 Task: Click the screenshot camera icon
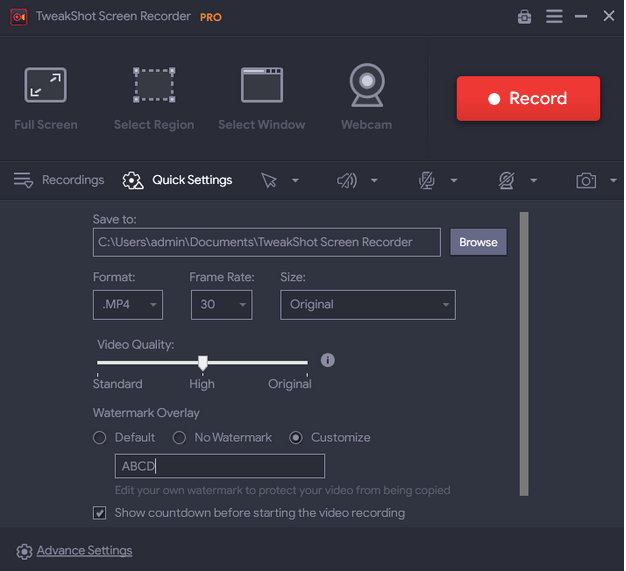tap(586, 180)
